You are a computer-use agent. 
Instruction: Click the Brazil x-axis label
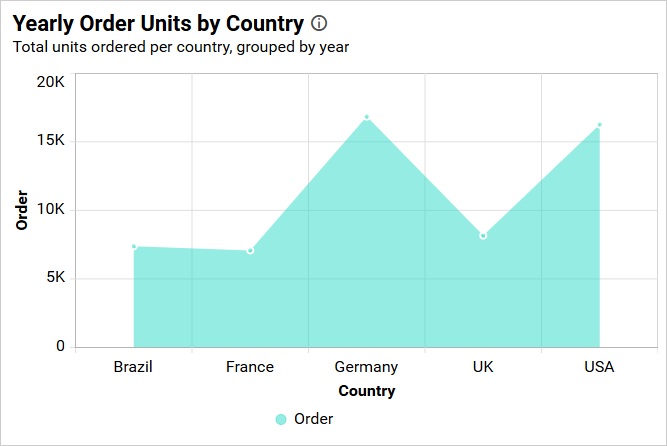pos(133,367)
